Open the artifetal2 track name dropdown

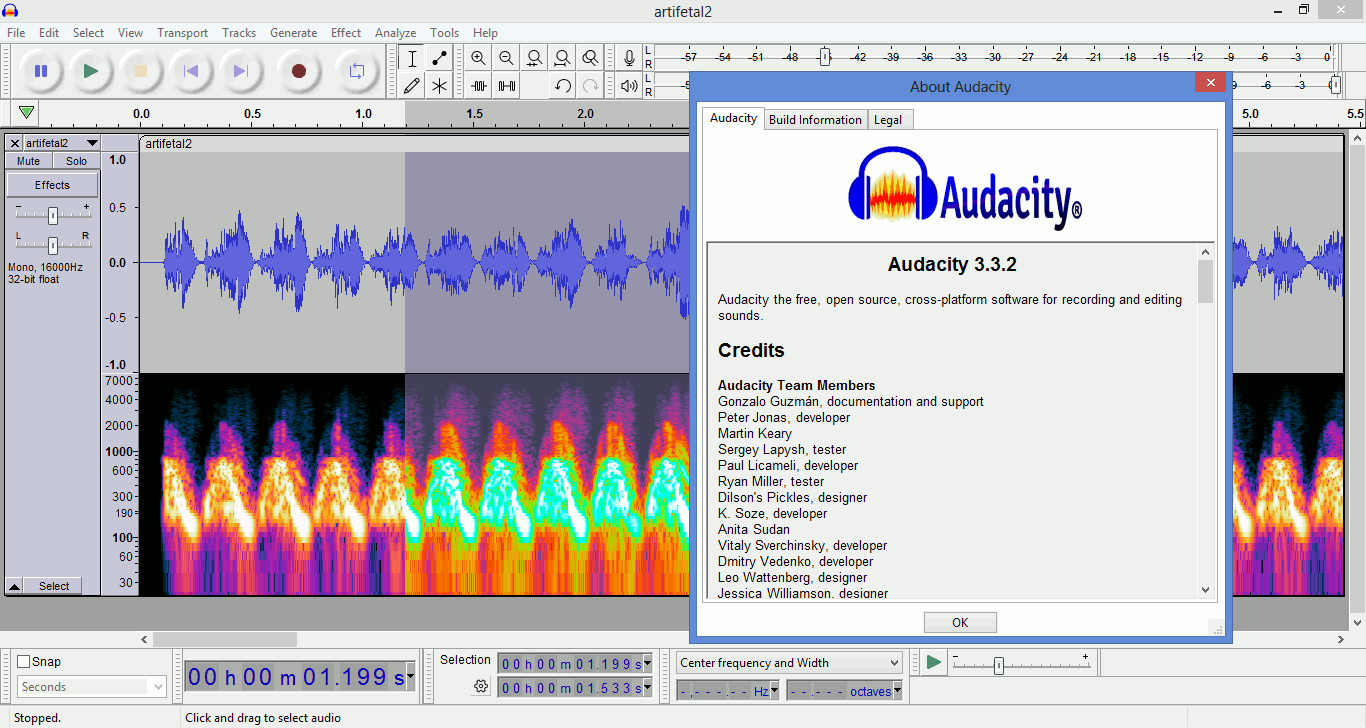[62, 143]
